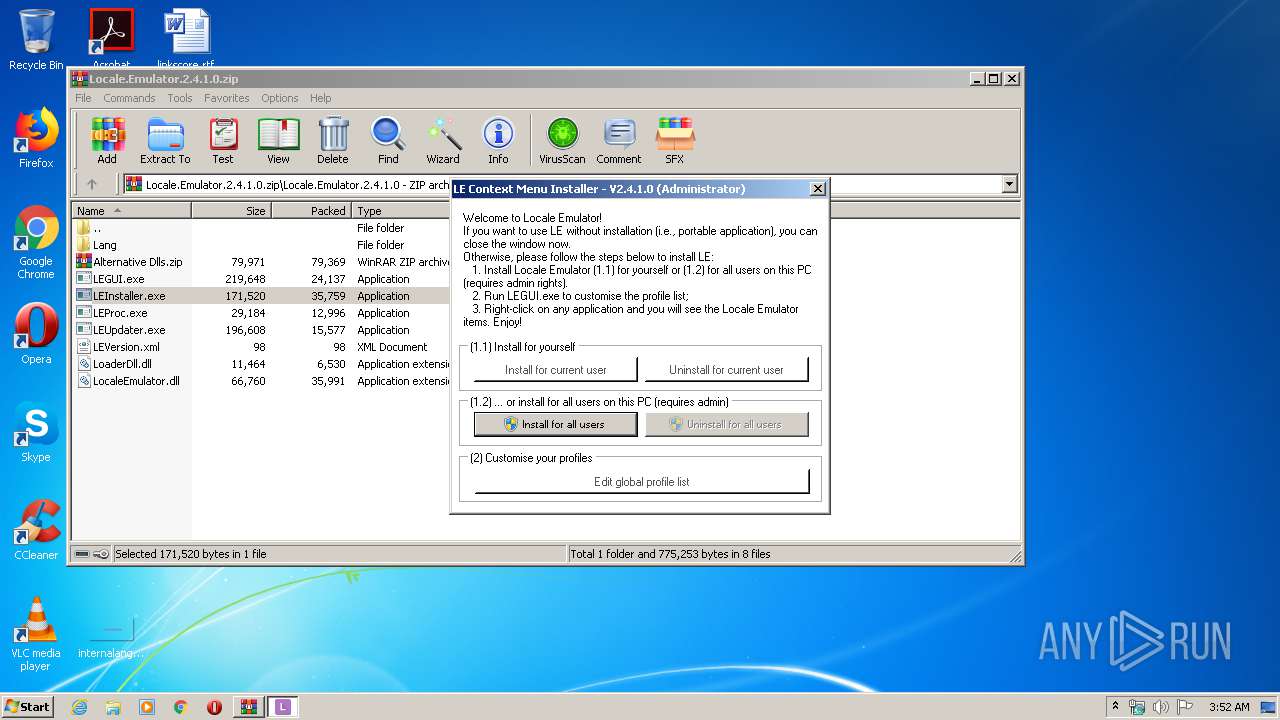Click the Extract To toolbar icon
Image resolution: width=1280 pixels, height=720 pixels.
[x=165, y=140]
